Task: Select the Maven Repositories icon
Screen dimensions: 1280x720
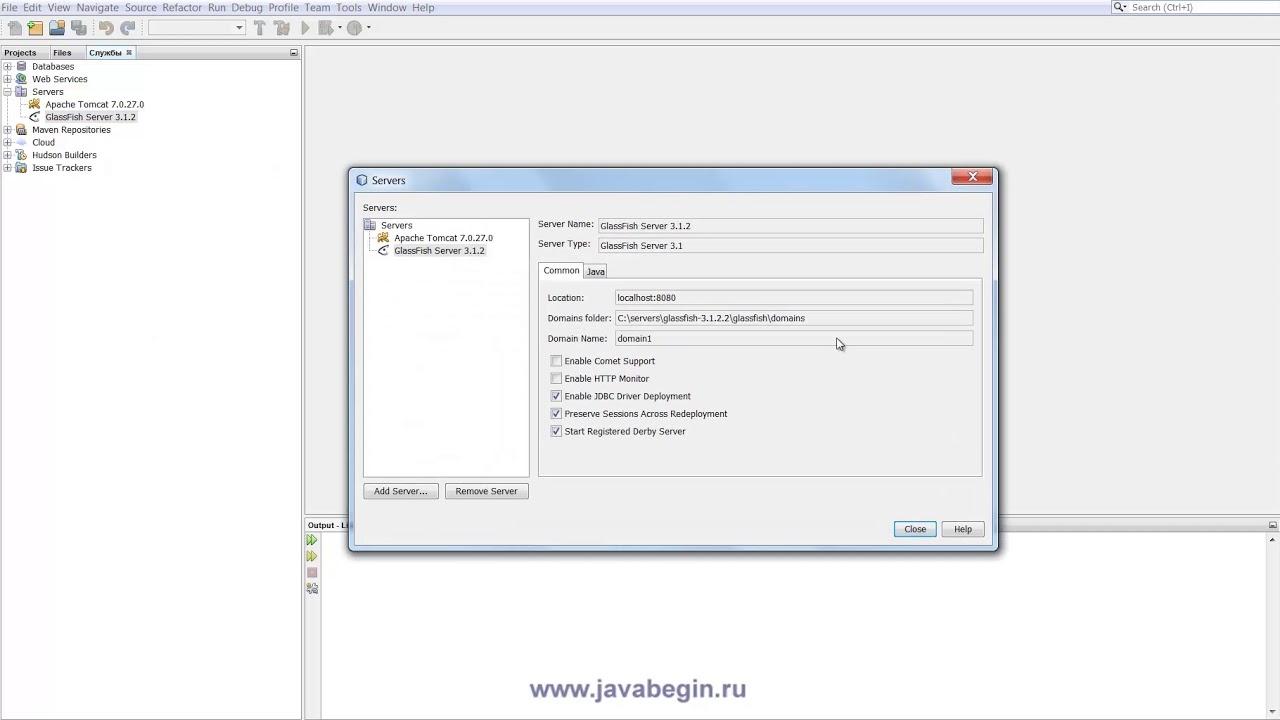Action: point(22,130)
